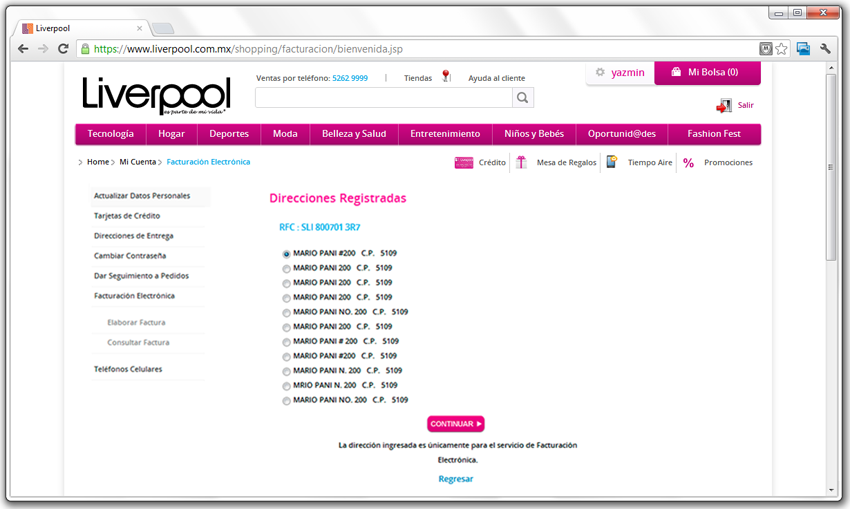Open the Fashion Fest menu
Screen dimensions: 850x509
click(714, 134)
